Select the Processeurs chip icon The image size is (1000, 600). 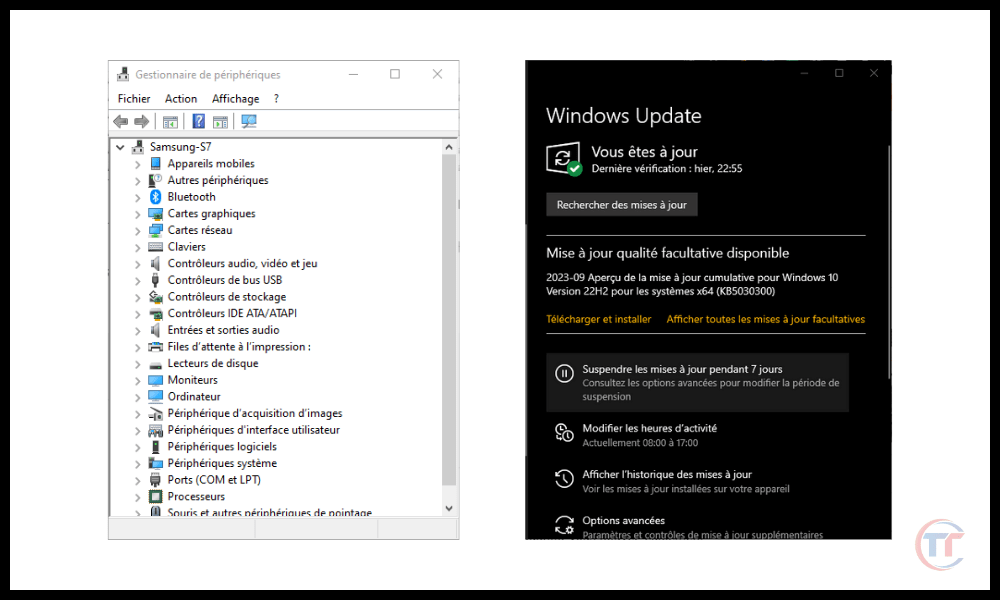[156, 497]
